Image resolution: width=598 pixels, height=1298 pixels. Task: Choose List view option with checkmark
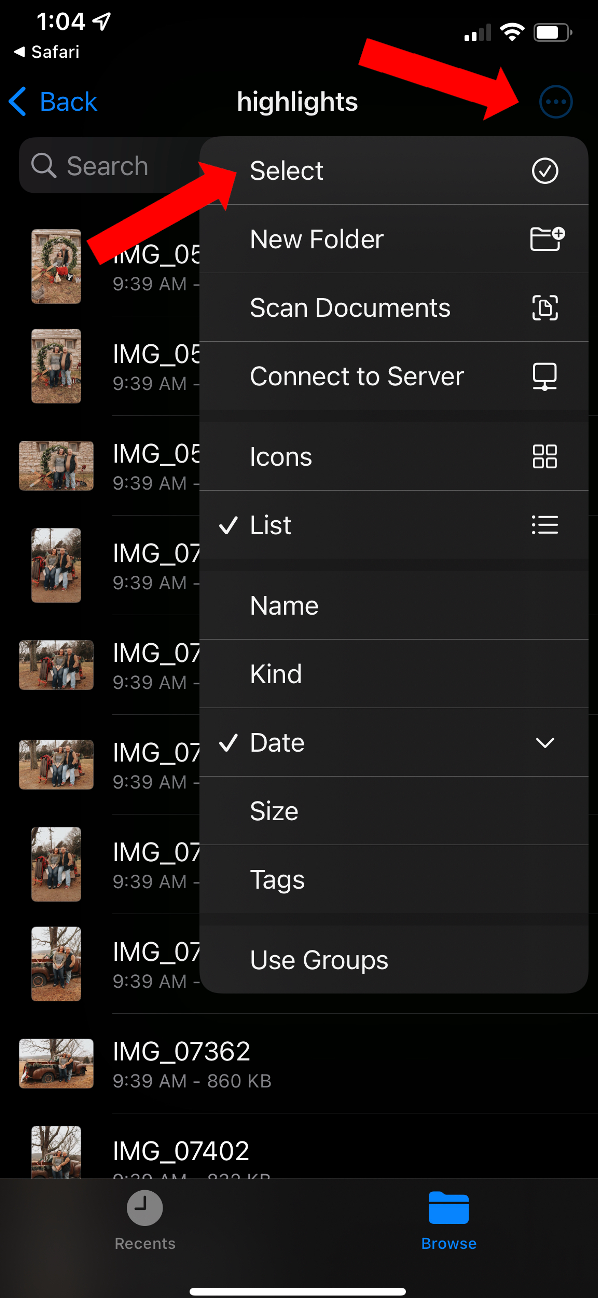[394, 525]
